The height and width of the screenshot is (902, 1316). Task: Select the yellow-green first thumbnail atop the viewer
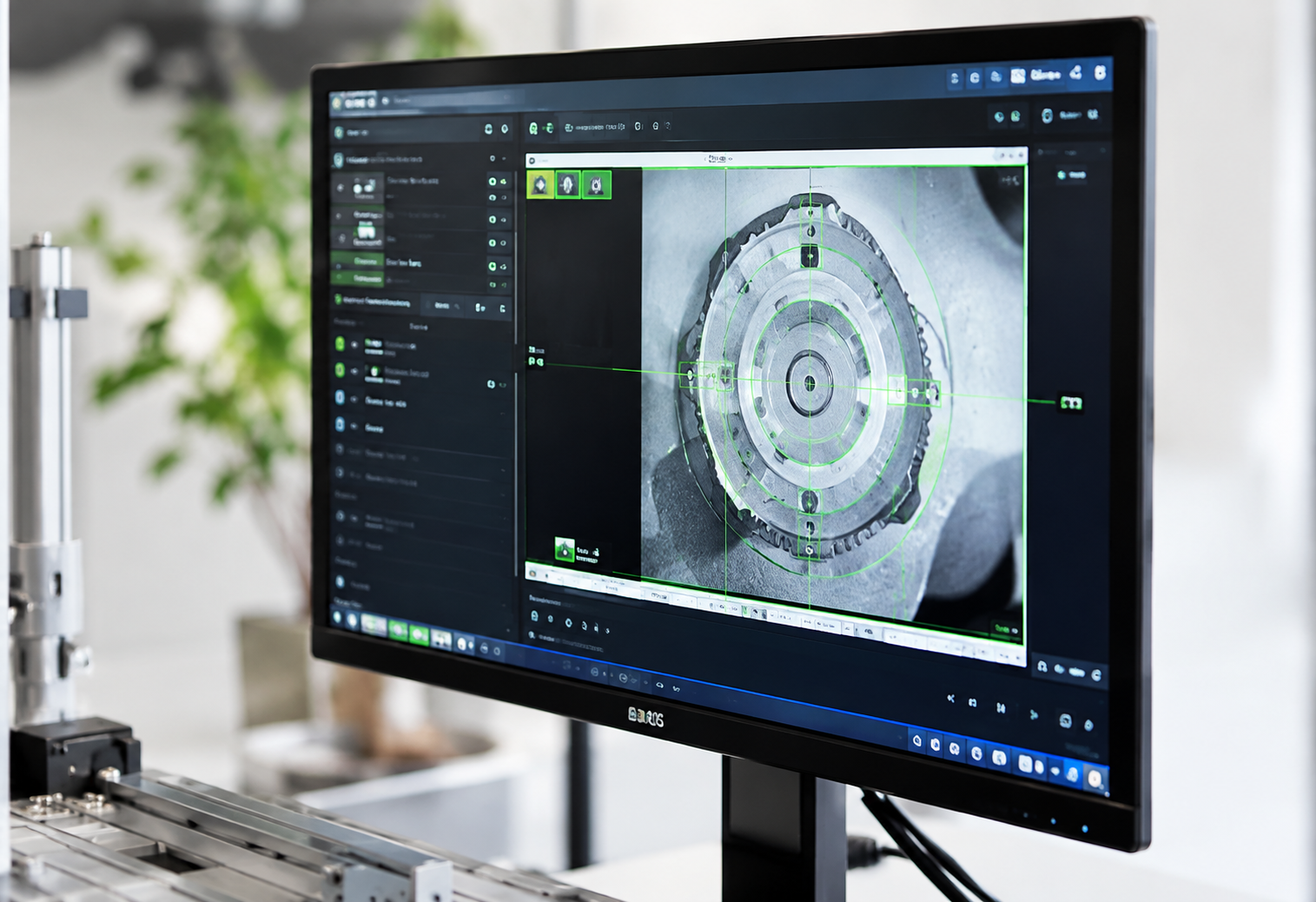pyautogui.click(x=540, y=184)
